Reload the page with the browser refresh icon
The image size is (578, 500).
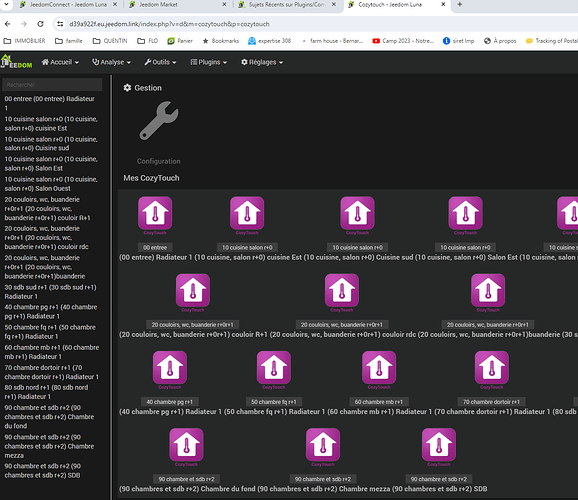pos(40,24)
